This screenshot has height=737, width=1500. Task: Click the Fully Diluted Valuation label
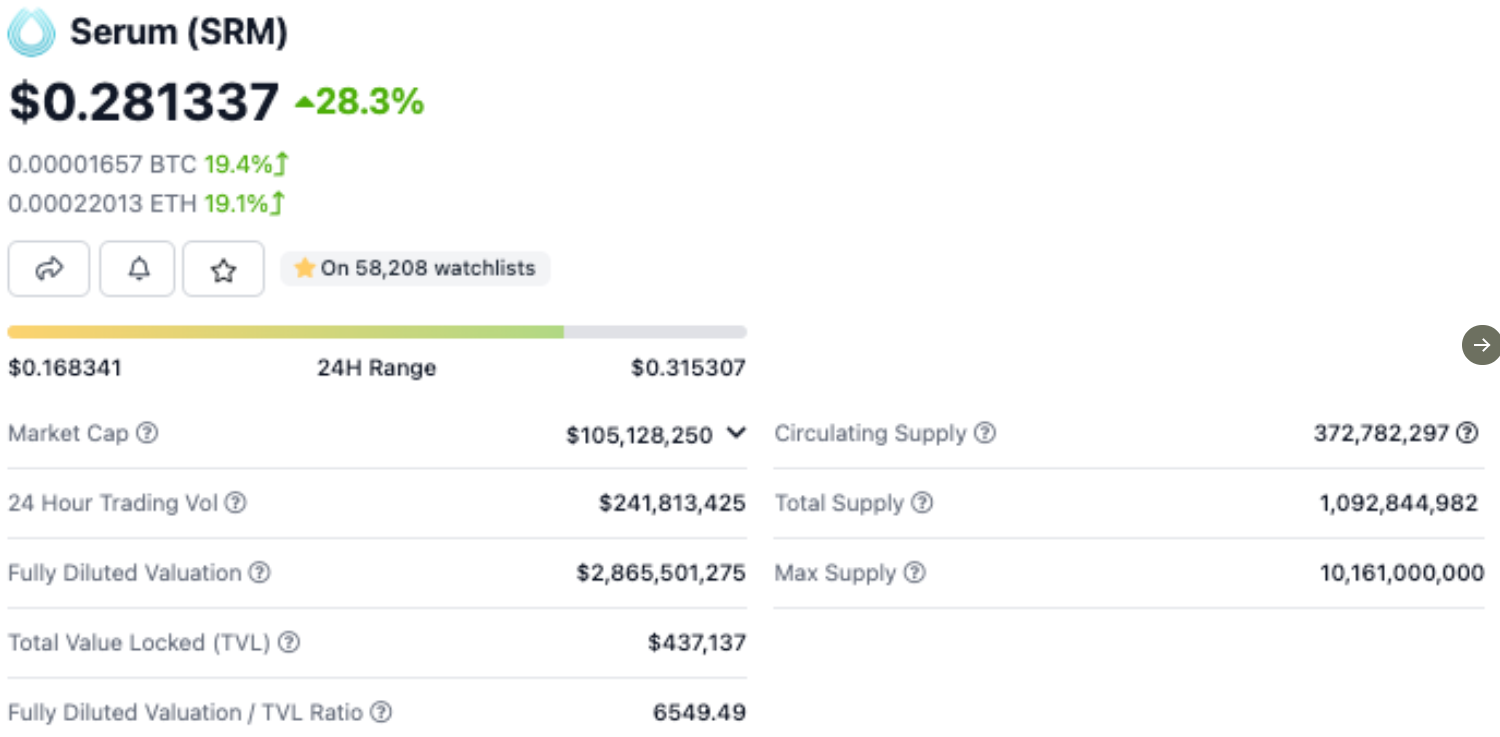[x=124, y=573]
